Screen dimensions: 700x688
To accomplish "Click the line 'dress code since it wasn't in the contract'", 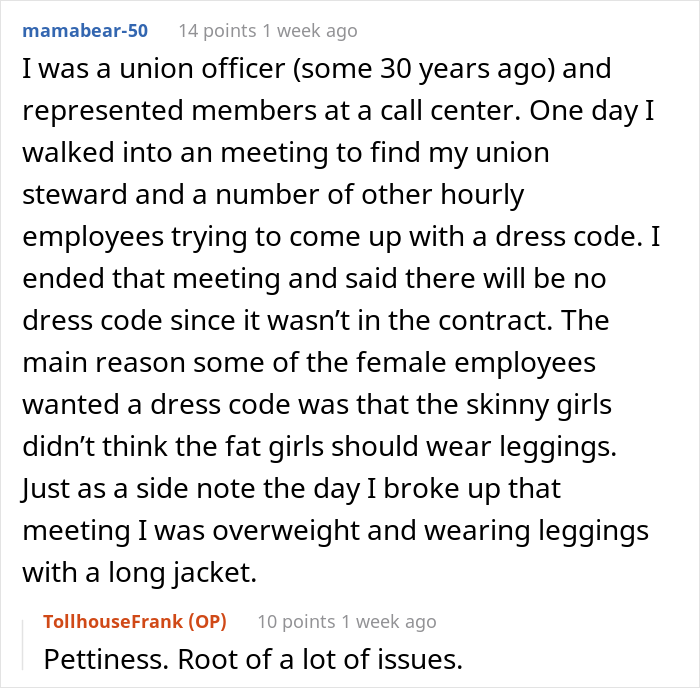I will (x=316, y=321).
